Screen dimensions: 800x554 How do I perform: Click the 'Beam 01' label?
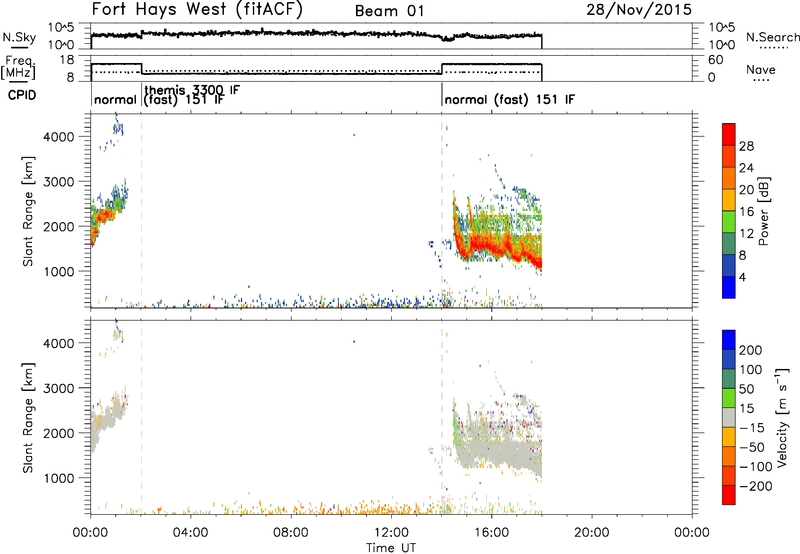tap(389, 11)
